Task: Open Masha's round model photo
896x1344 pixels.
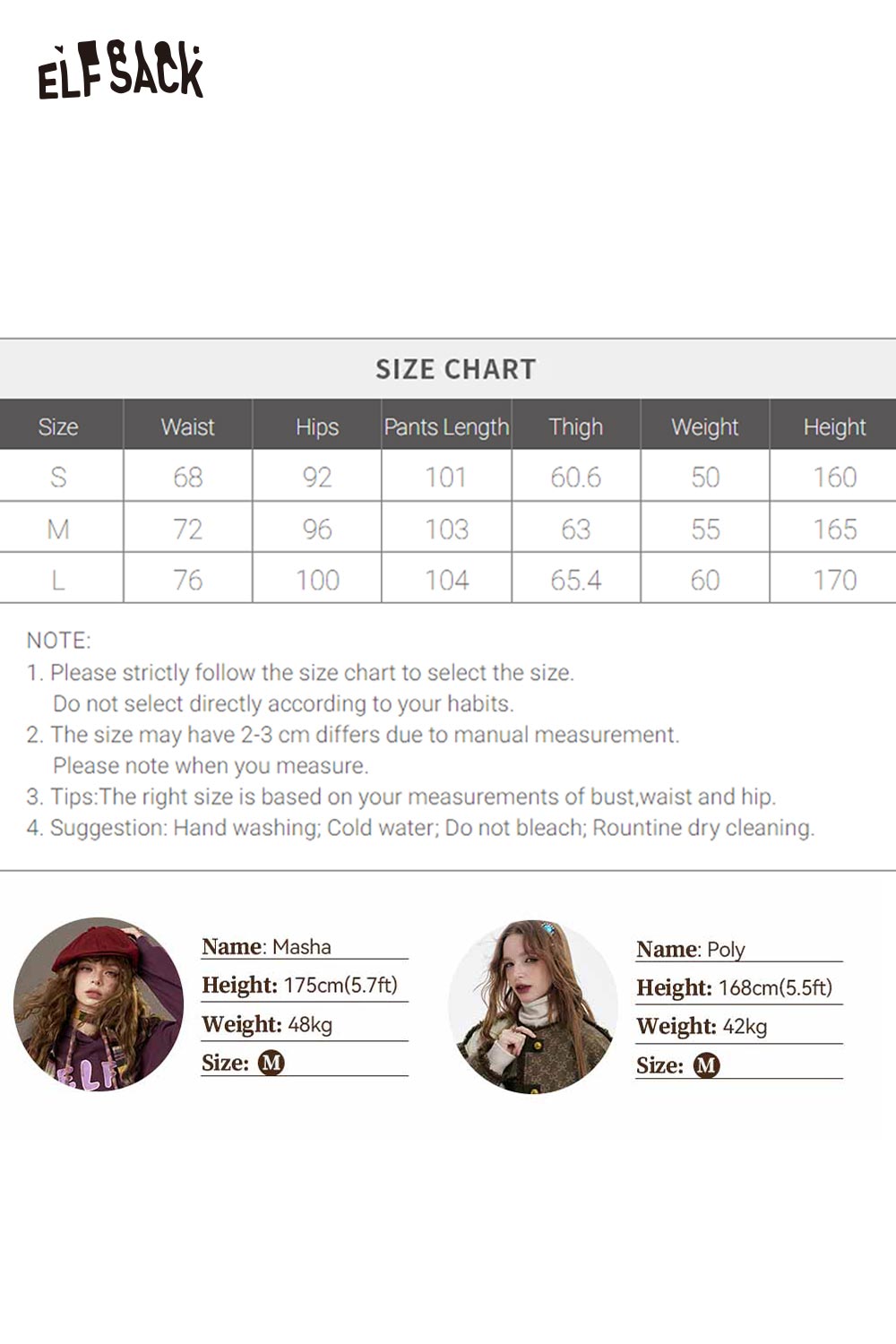Action: click(x=99, y=1004)
